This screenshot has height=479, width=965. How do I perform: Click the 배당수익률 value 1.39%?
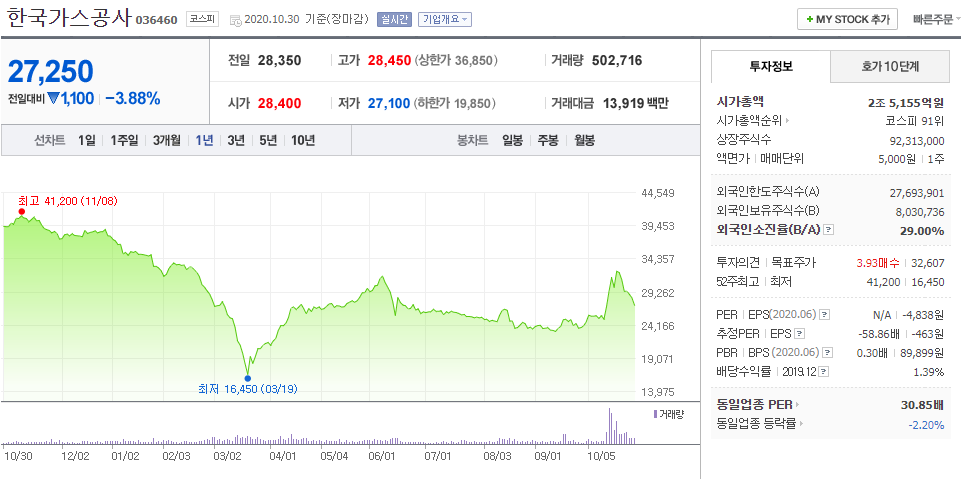[x=929, y=372]
